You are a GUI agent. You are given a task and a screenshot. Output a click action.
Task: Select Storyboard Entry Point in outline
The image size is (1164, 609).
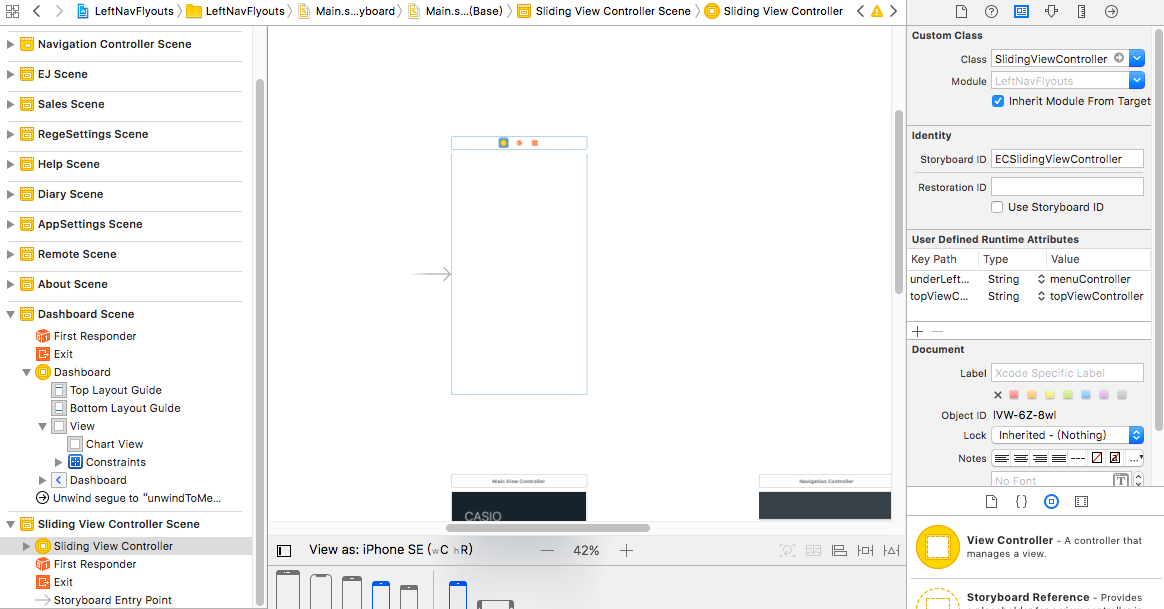pyautogui.click(x=112, y=600)
